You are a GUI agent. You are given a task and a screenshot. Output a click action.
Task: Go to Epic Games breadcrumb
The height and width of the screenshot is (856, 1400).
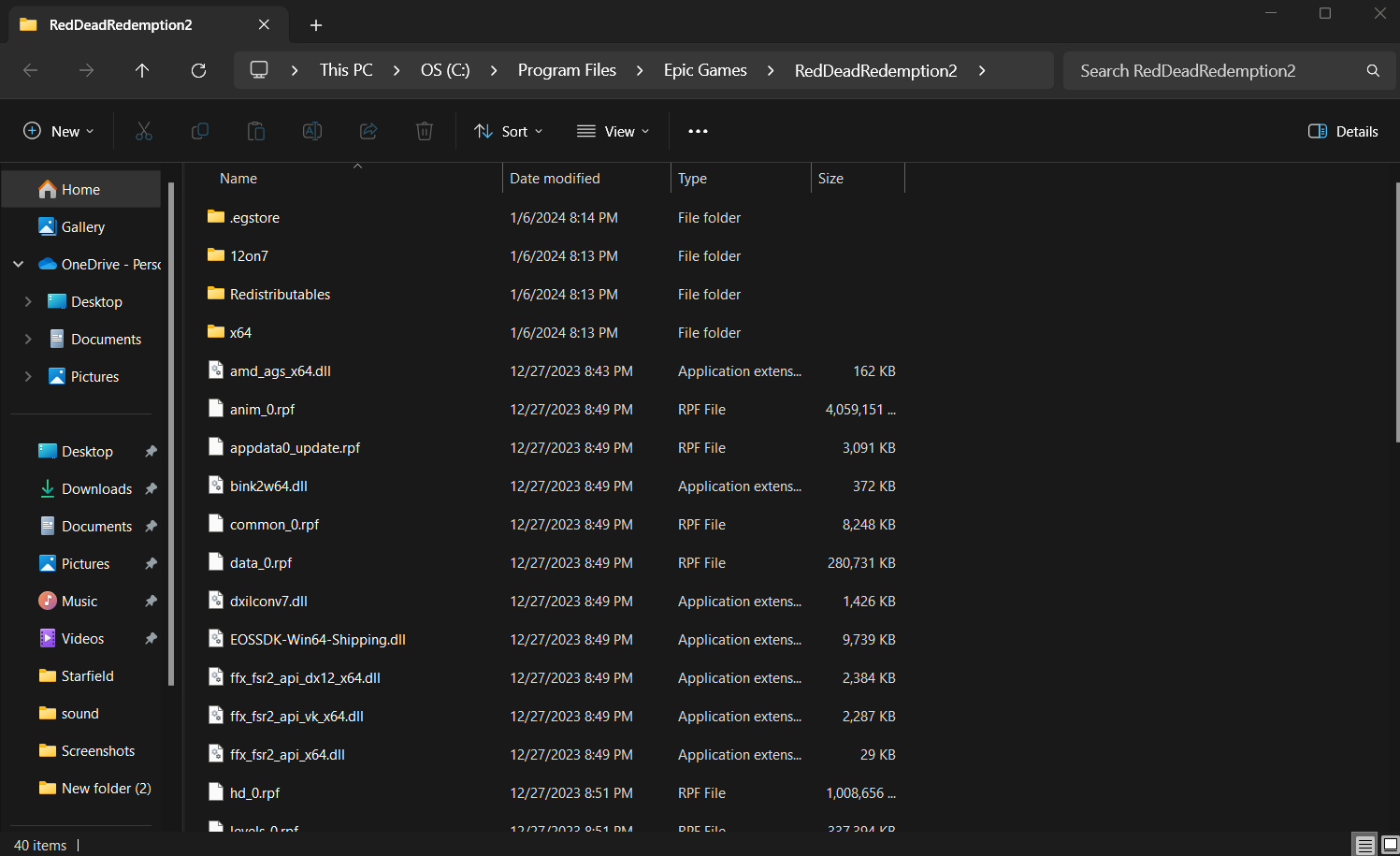pos(705,70)
